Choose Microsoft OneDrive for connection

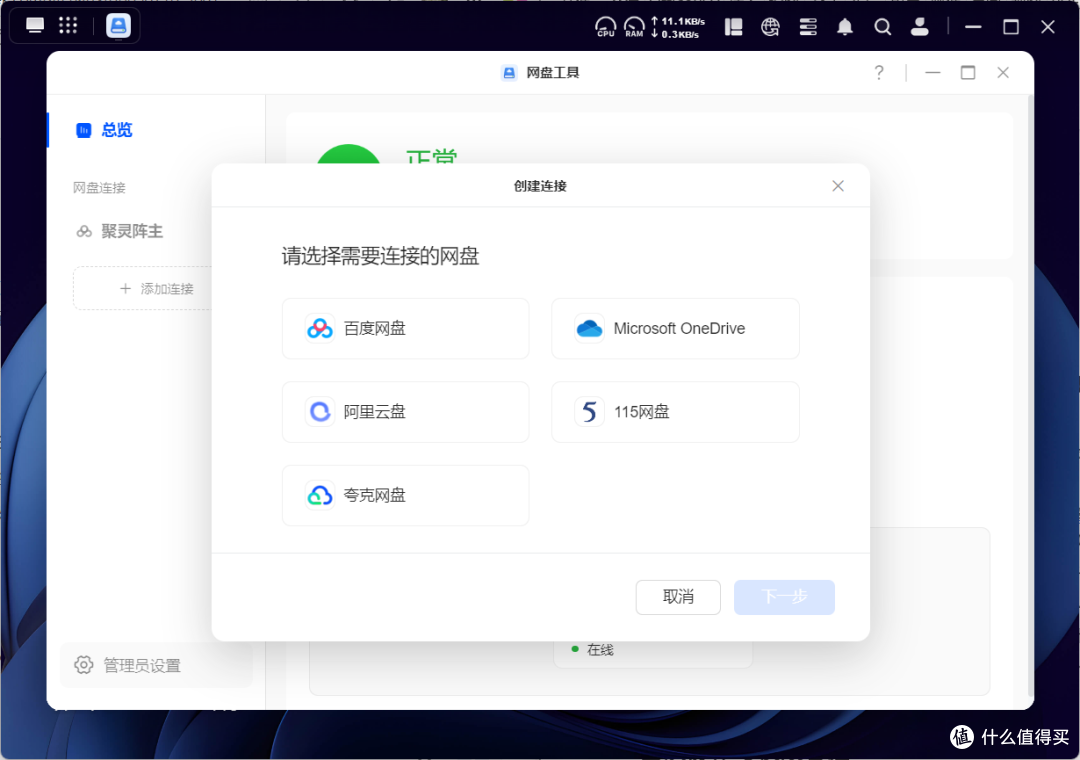coord(675,329)
